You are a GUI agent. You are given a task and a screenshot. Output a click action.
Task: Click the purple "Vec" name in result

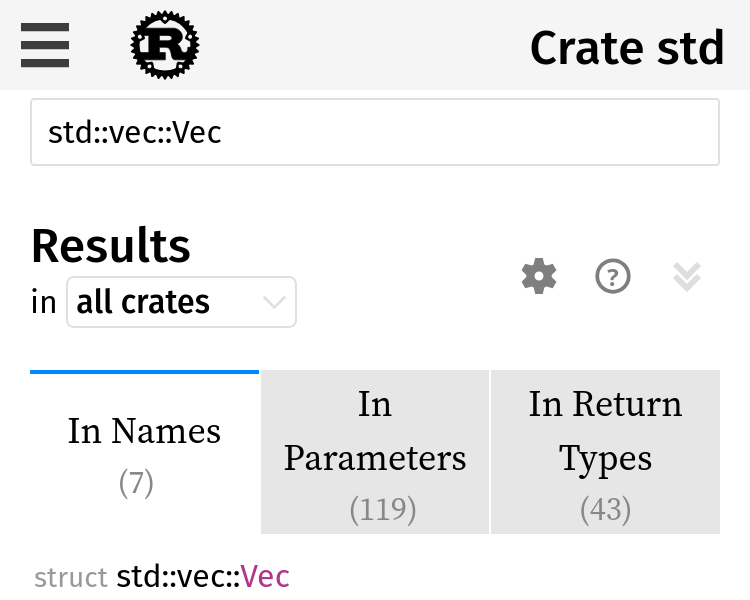[x=265, y=577]
